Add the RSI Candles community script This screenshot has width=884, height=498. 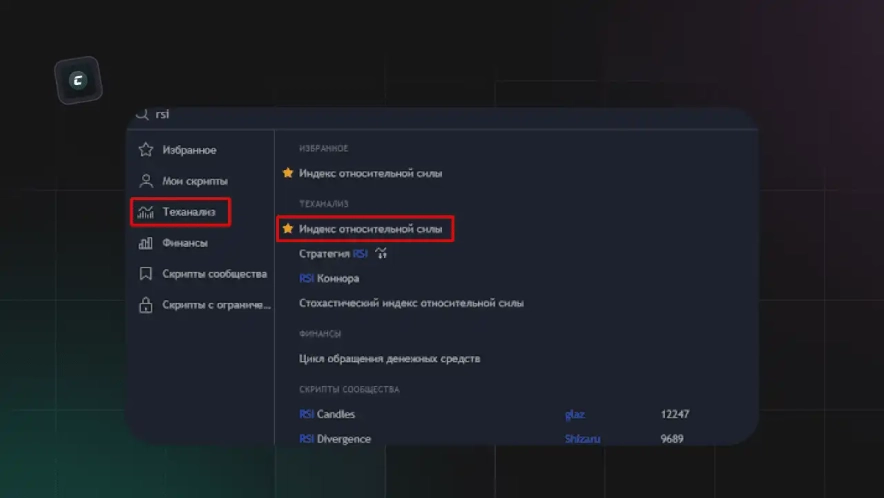click(x=327, y=414)
